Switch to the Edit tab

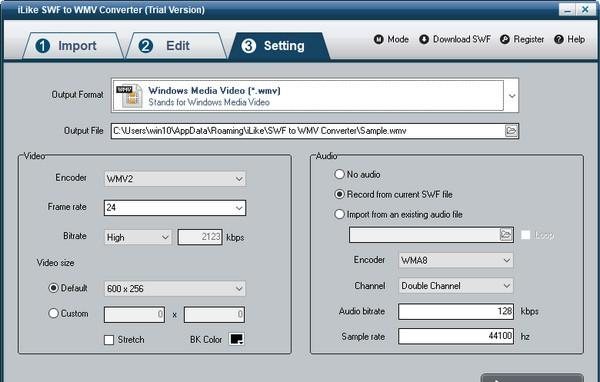click(176, 46)
